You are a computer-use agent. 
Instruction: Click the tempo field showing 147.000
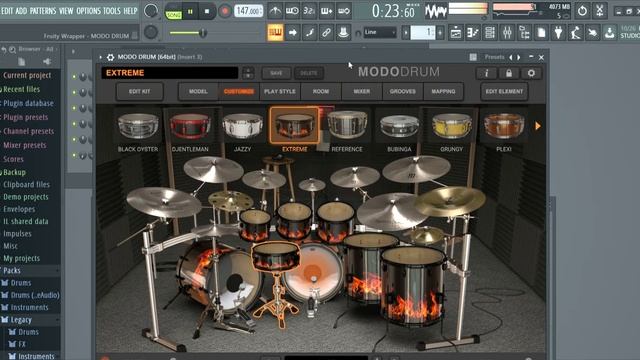[x=249, y=11]
